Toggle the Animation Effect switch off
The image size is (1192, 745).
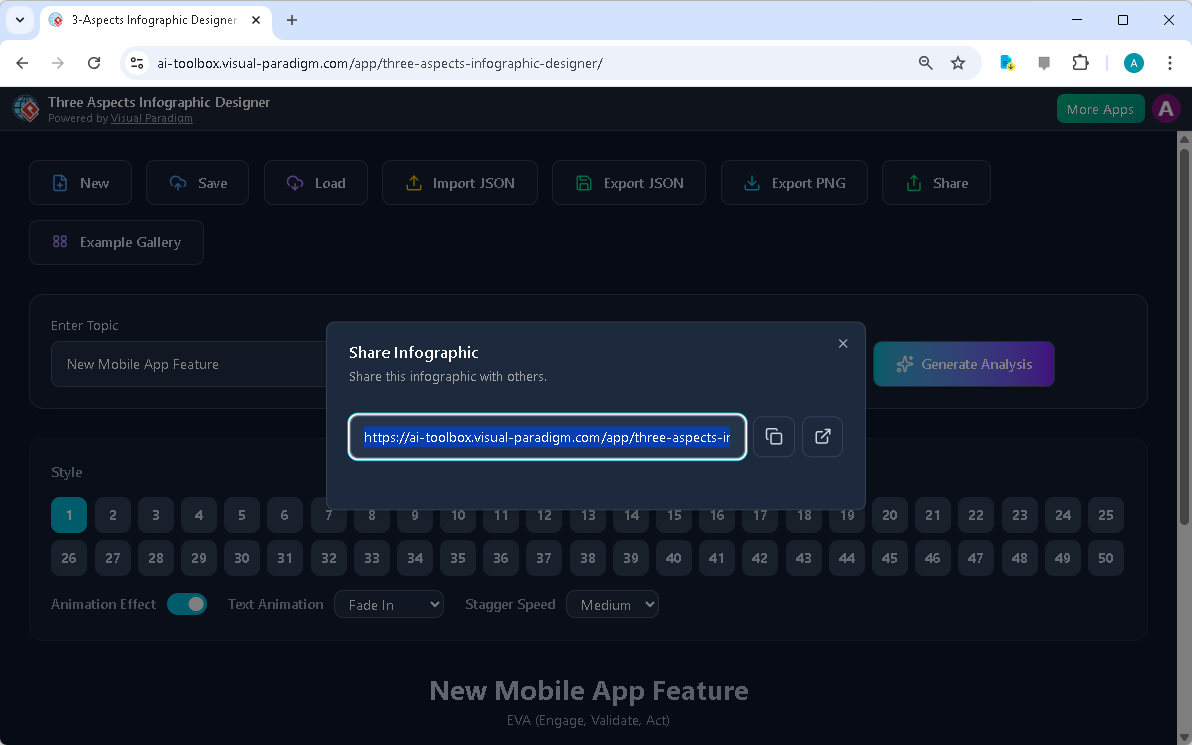coord(187,604)
